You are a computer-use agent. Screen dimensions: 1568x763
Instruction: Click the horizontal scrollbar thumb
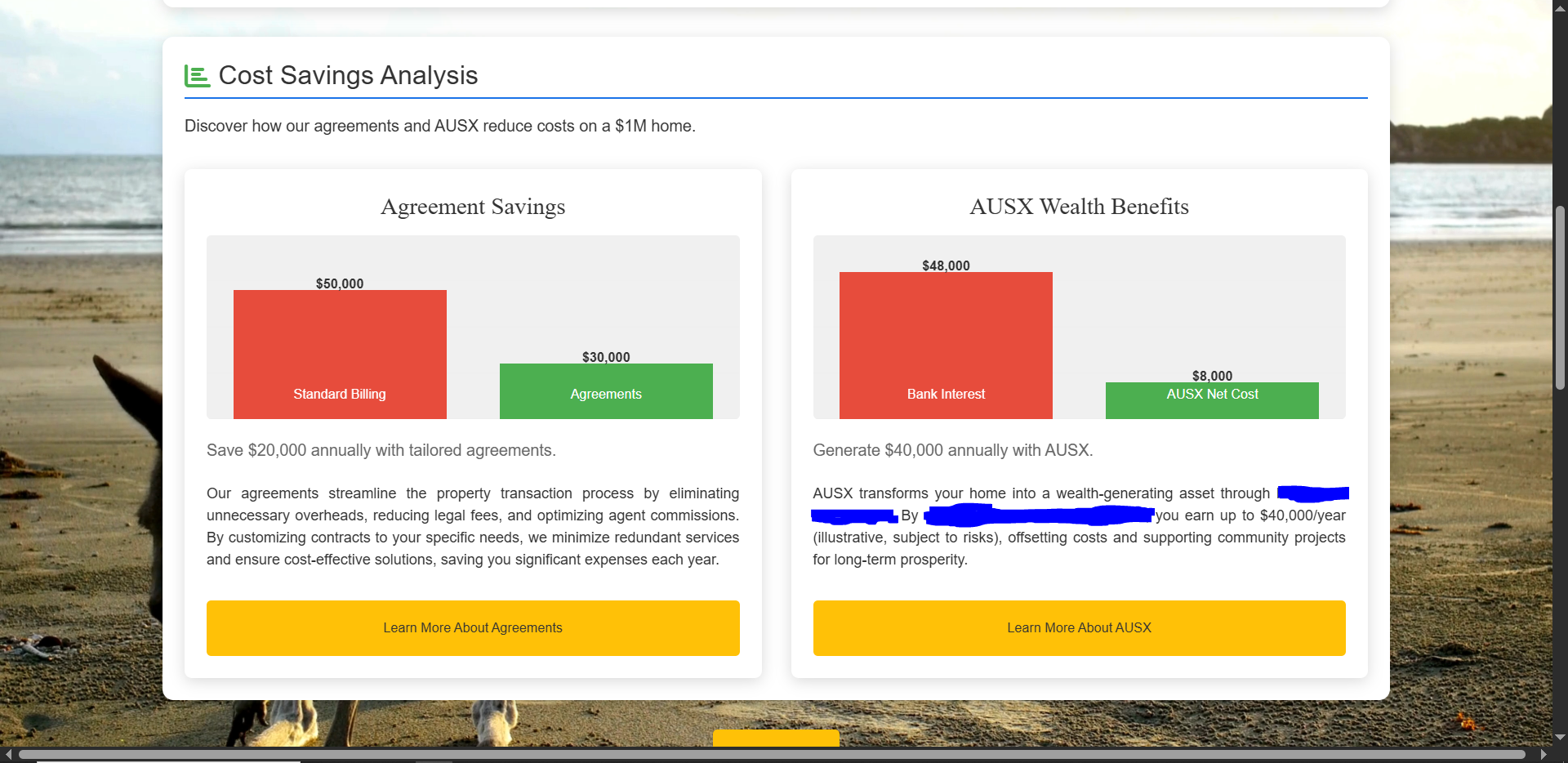[x=771, y=754]
